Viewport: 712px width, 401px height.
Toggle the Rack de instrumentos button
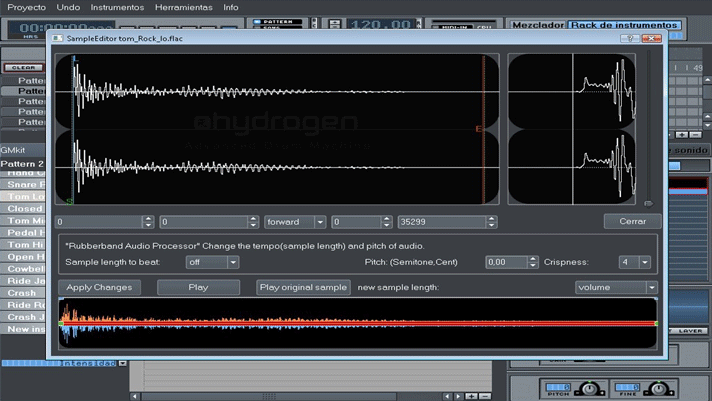pos(624,25)
